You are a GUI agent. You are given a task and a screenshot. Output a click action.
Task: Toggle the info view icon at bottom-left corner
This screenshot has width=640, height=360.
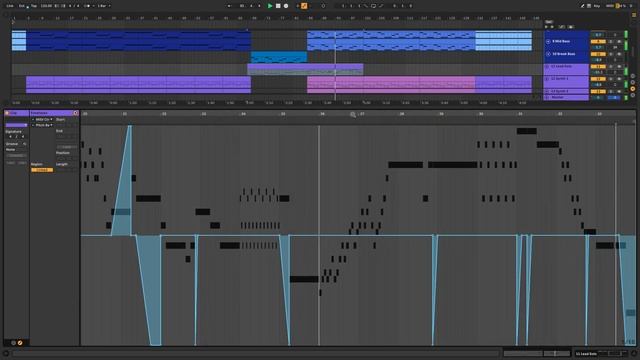click(6, 353)
